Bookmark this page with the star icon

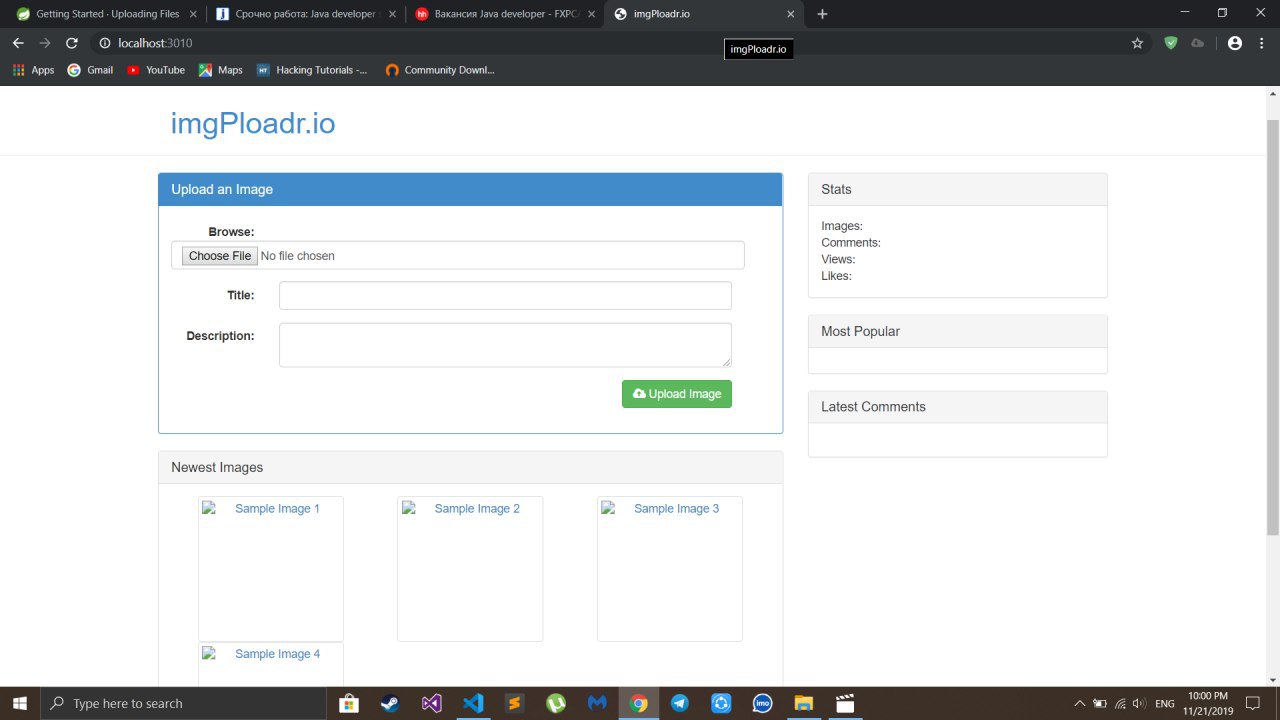1137,43
